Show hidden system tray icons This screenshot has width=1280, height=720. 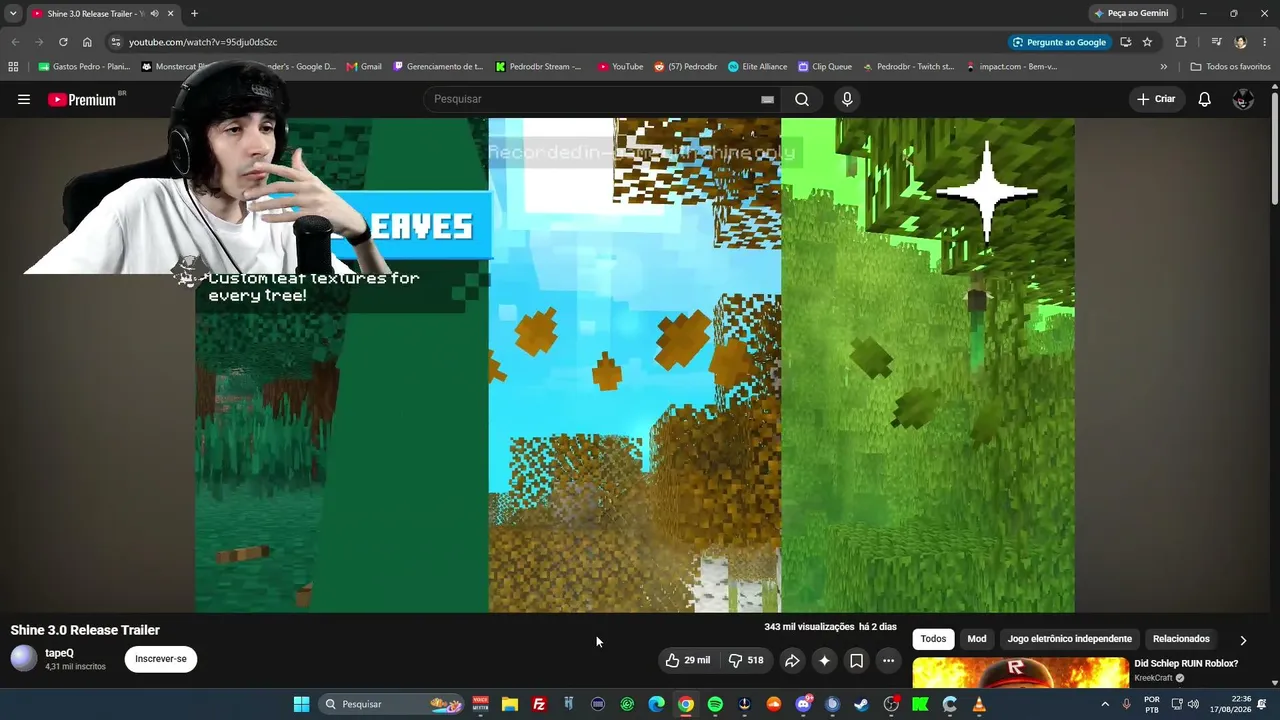pyautogui.click(x=1105, y=704)
